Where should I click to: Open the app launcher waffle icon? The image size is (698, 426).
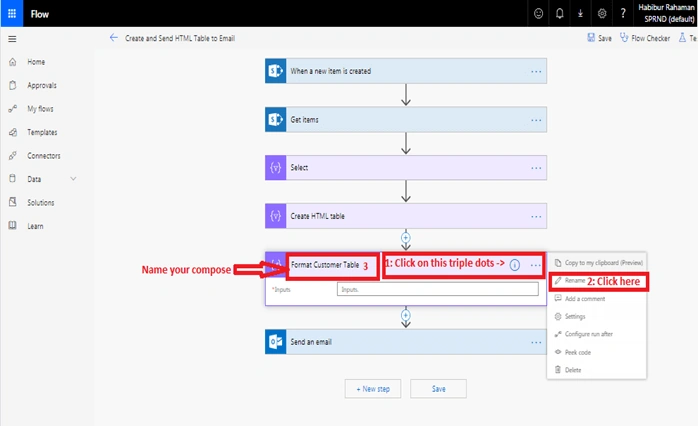point(12,13)
